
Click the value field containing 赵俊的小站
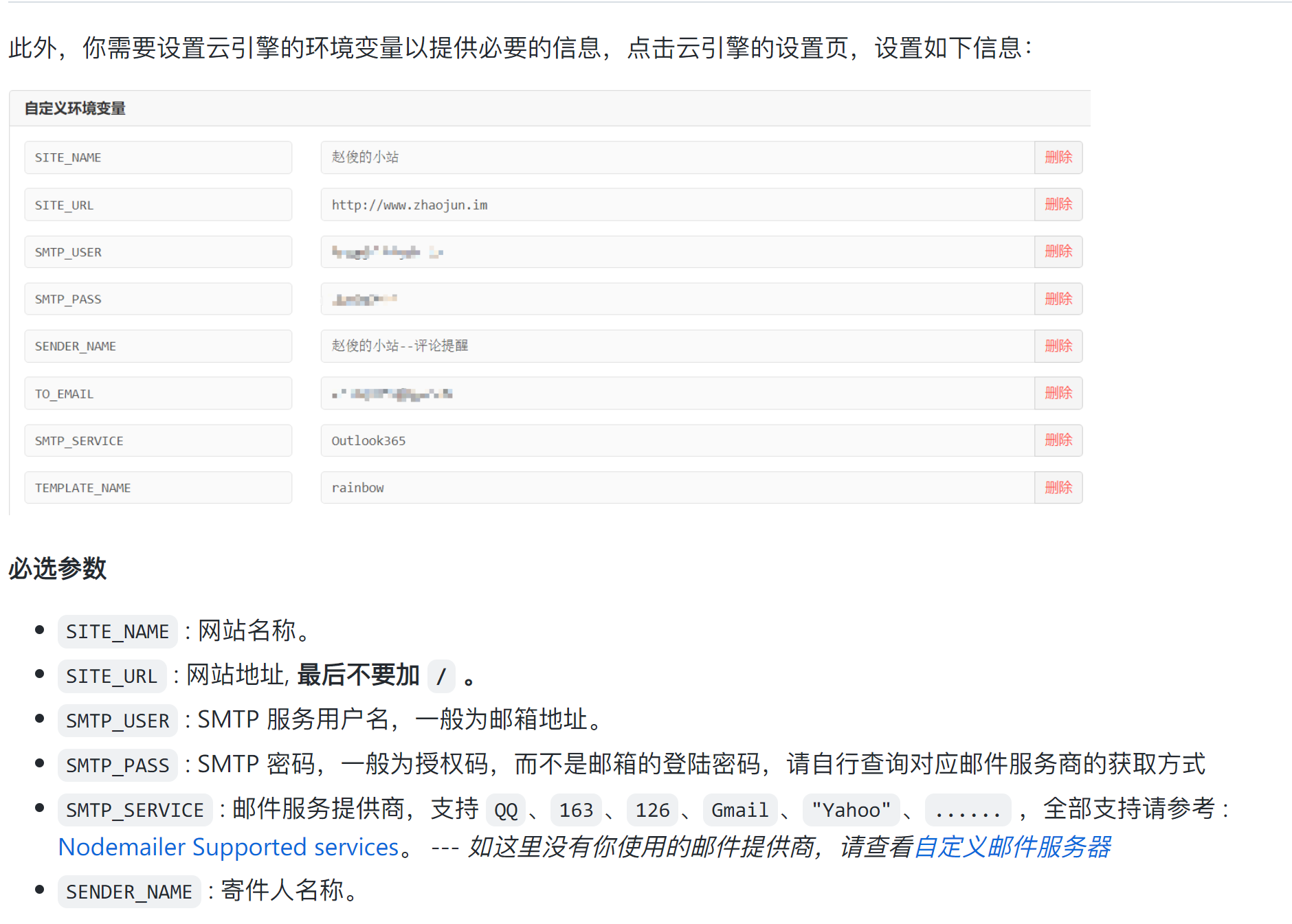point(677,157)
